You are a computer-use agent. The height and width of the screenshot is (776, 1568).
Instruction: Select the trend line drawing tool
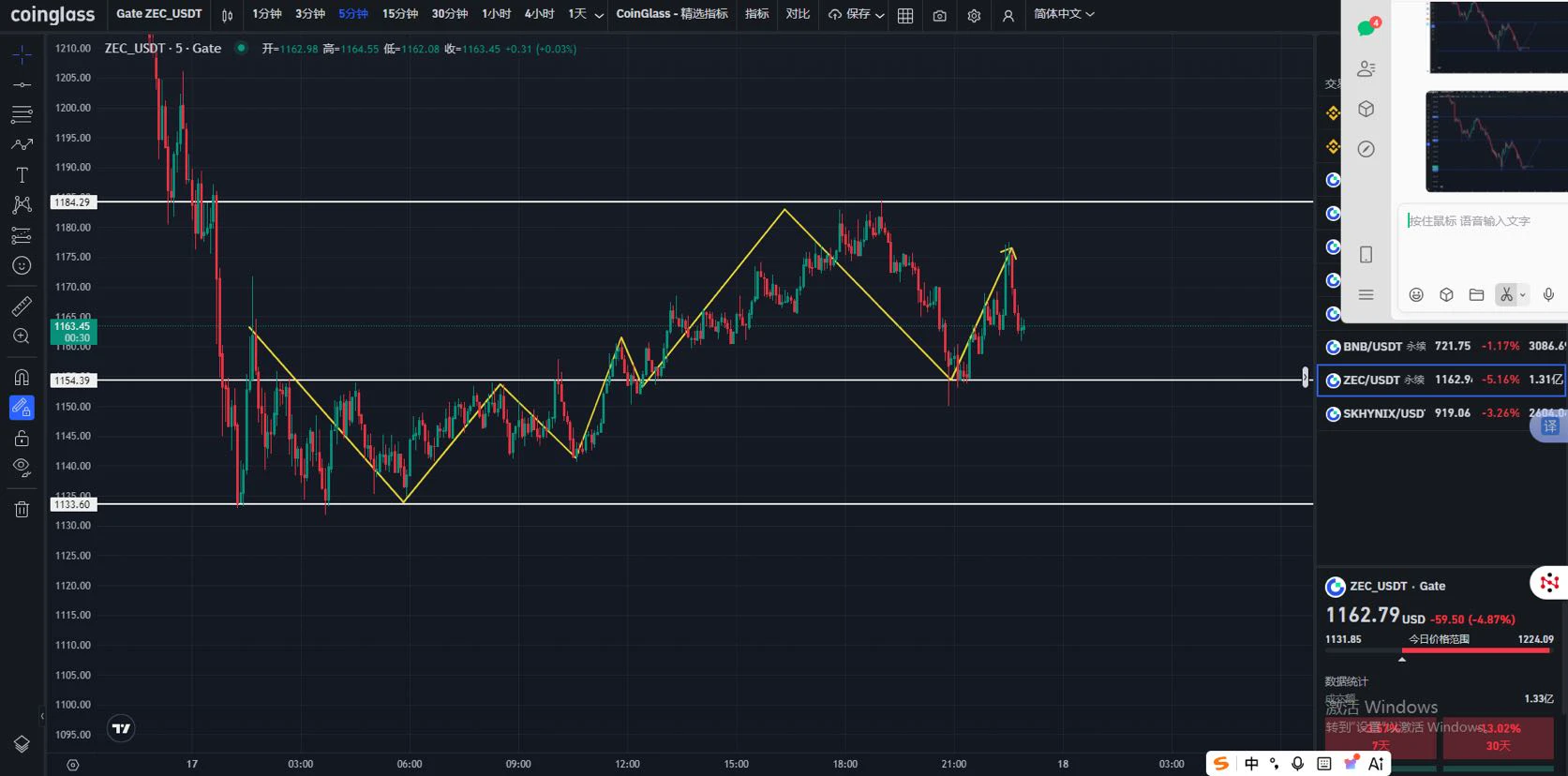pos(22,85)
